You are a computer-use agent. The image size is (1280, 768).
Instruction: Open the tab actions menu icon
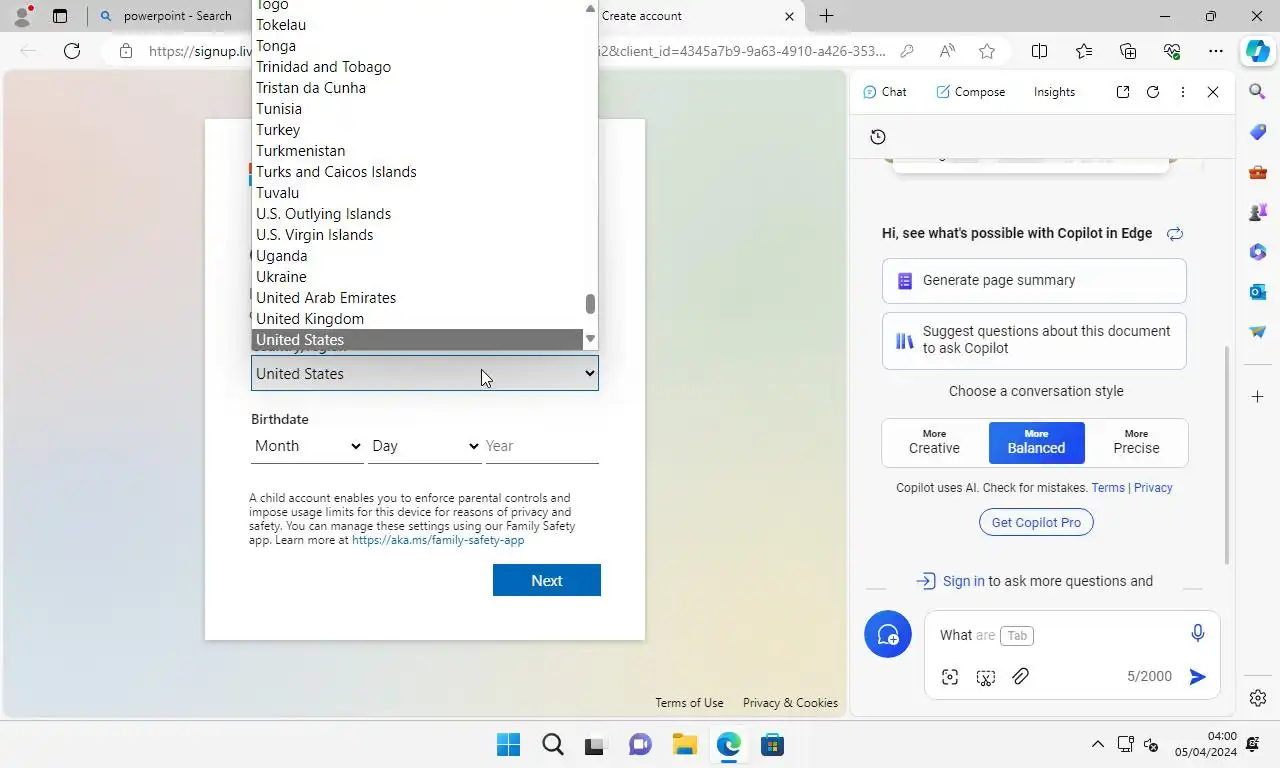[60, 16]
